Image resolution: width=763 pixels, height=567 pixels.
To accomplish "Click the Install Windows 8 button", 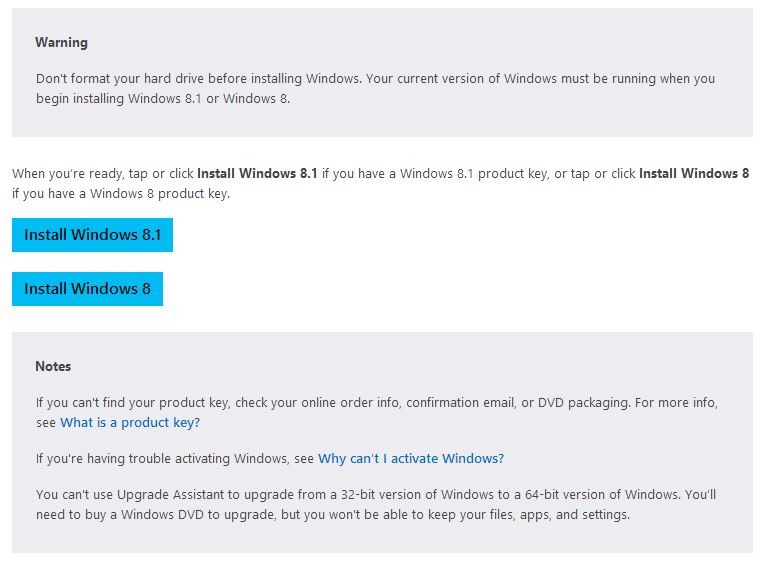I will (88, 289).
